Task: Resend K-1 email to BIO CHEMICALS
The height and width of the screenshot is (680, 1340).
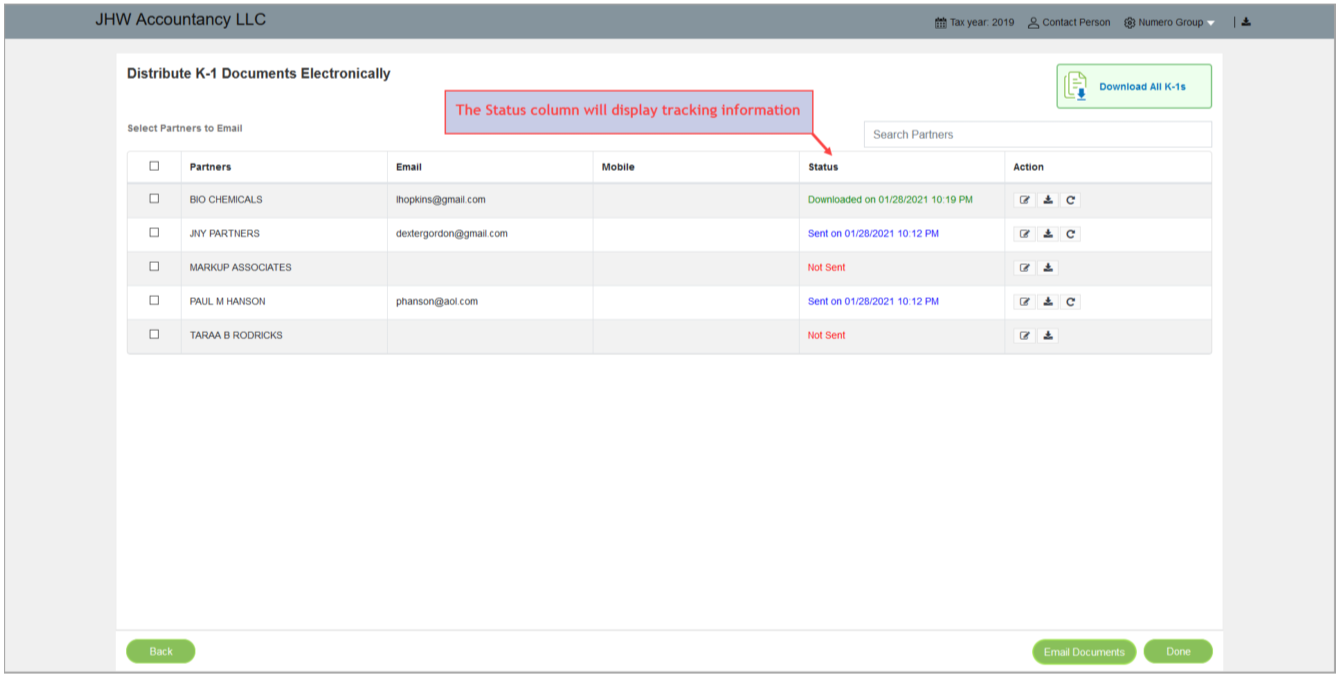Action: click(x=1071, y=200)
